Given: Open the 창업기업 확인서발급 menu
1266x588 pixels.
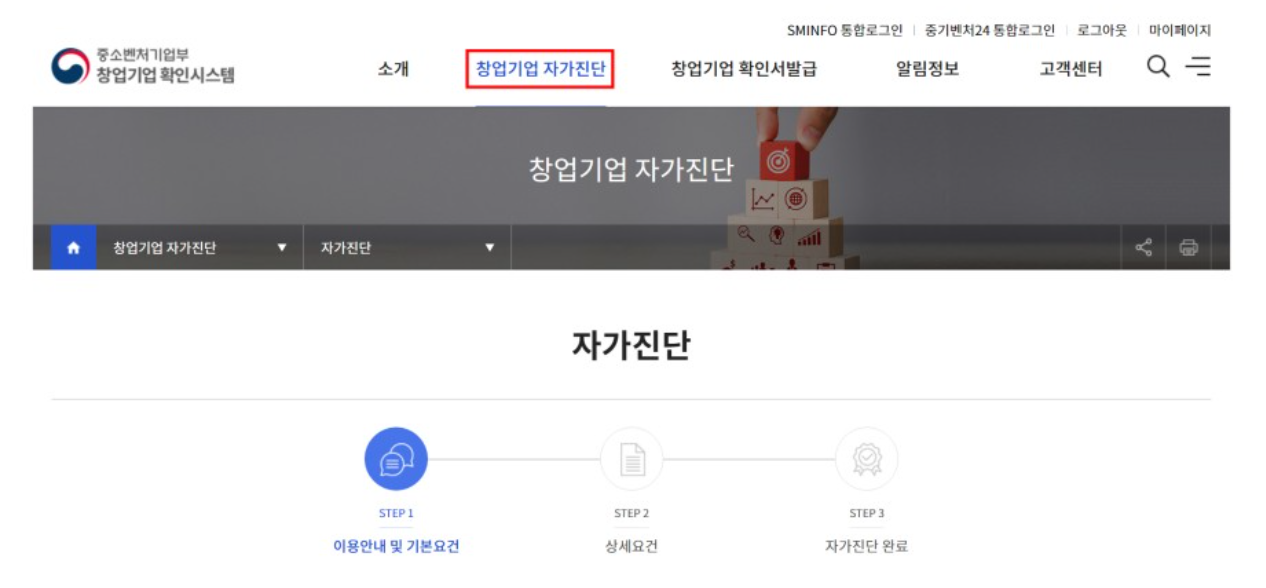Looking at the screenshot, I should pos(744,69).
